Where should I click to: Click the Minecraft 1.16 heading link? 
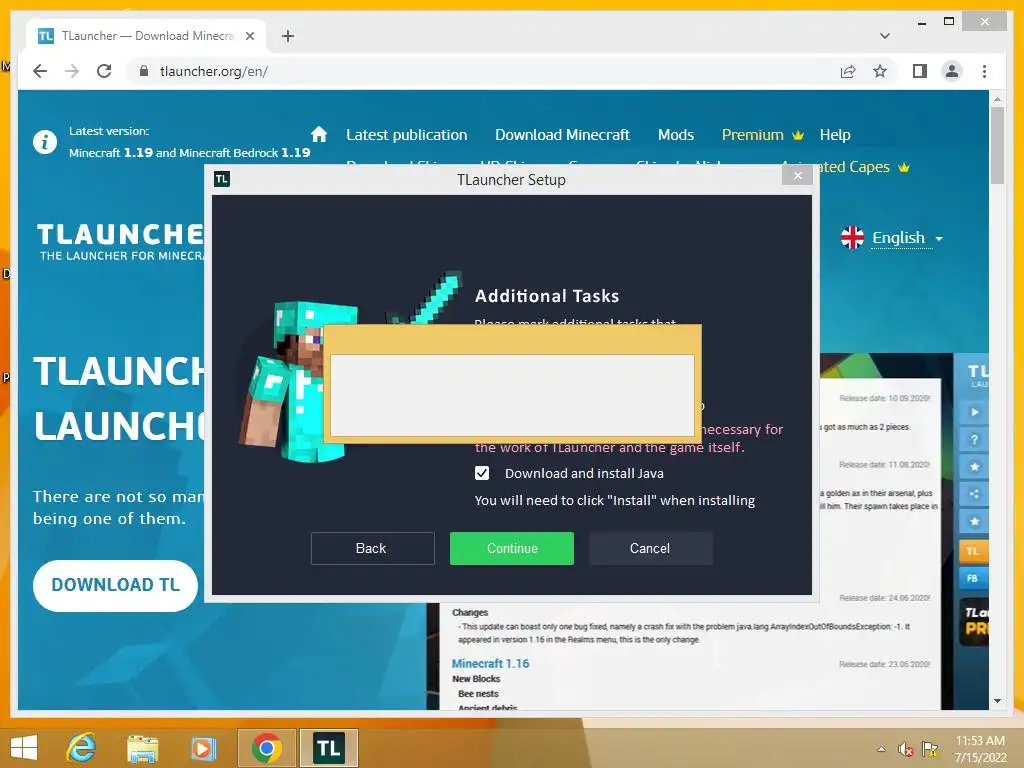[x=490, y=664]
